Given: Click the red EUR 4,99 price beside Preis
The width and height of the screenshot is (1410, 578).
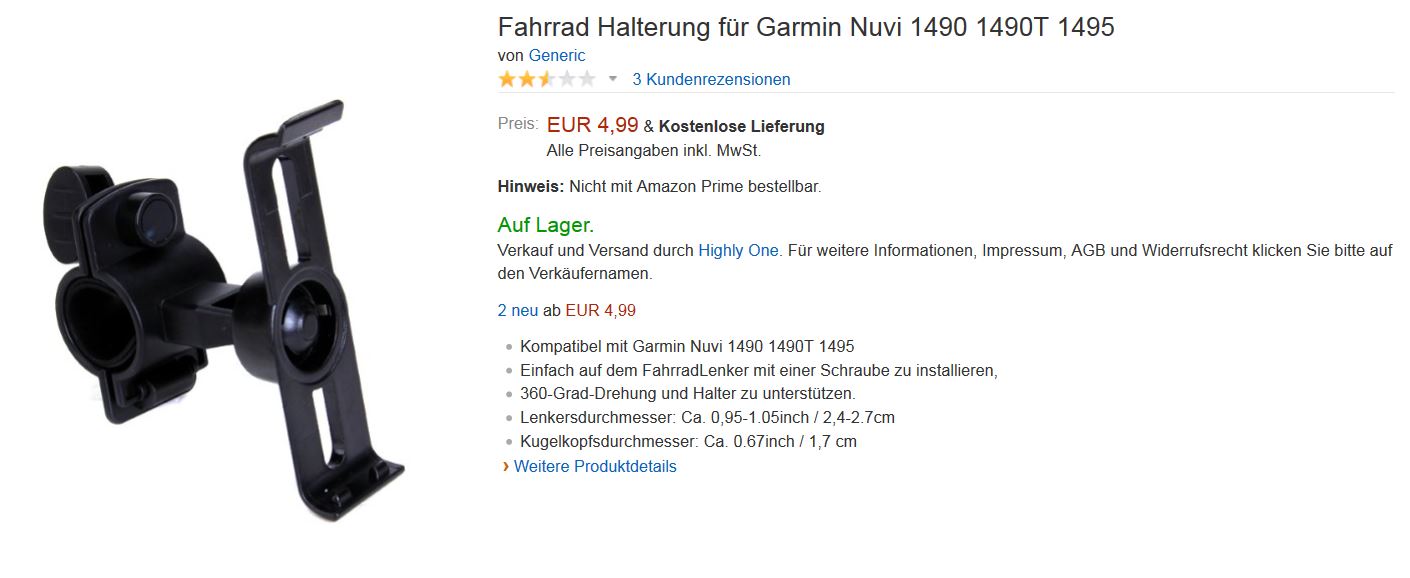Looking at the screenshot, I should [x=592, y=125].
